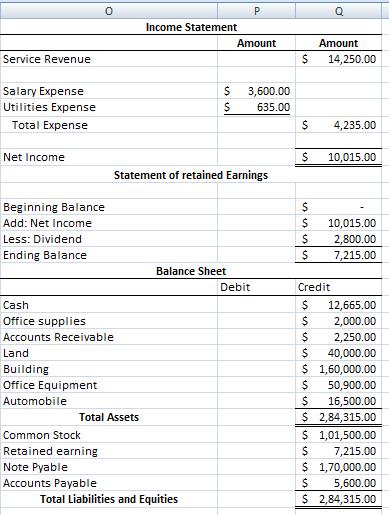389x515 pixels.
Task: Click the Office Equipment label
Action: click(x=50, y=385)
